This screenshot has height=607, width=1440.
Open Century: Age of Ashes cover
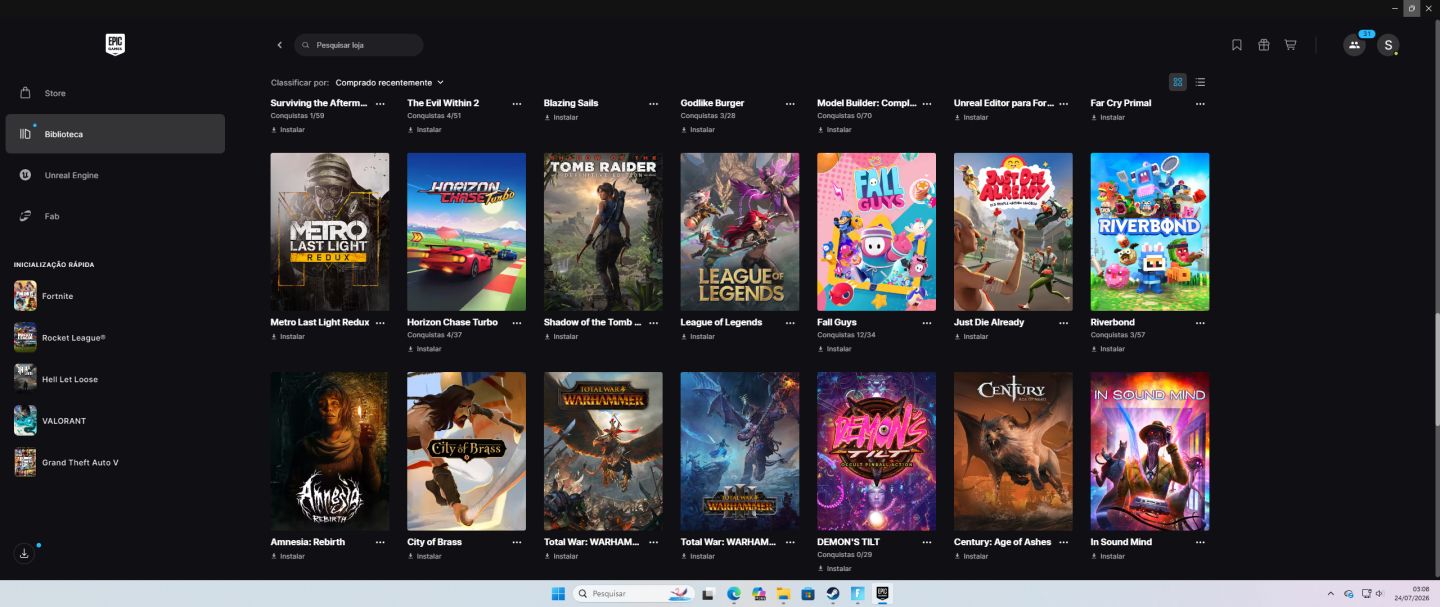pyautogui.click(x=1013, y=451)
